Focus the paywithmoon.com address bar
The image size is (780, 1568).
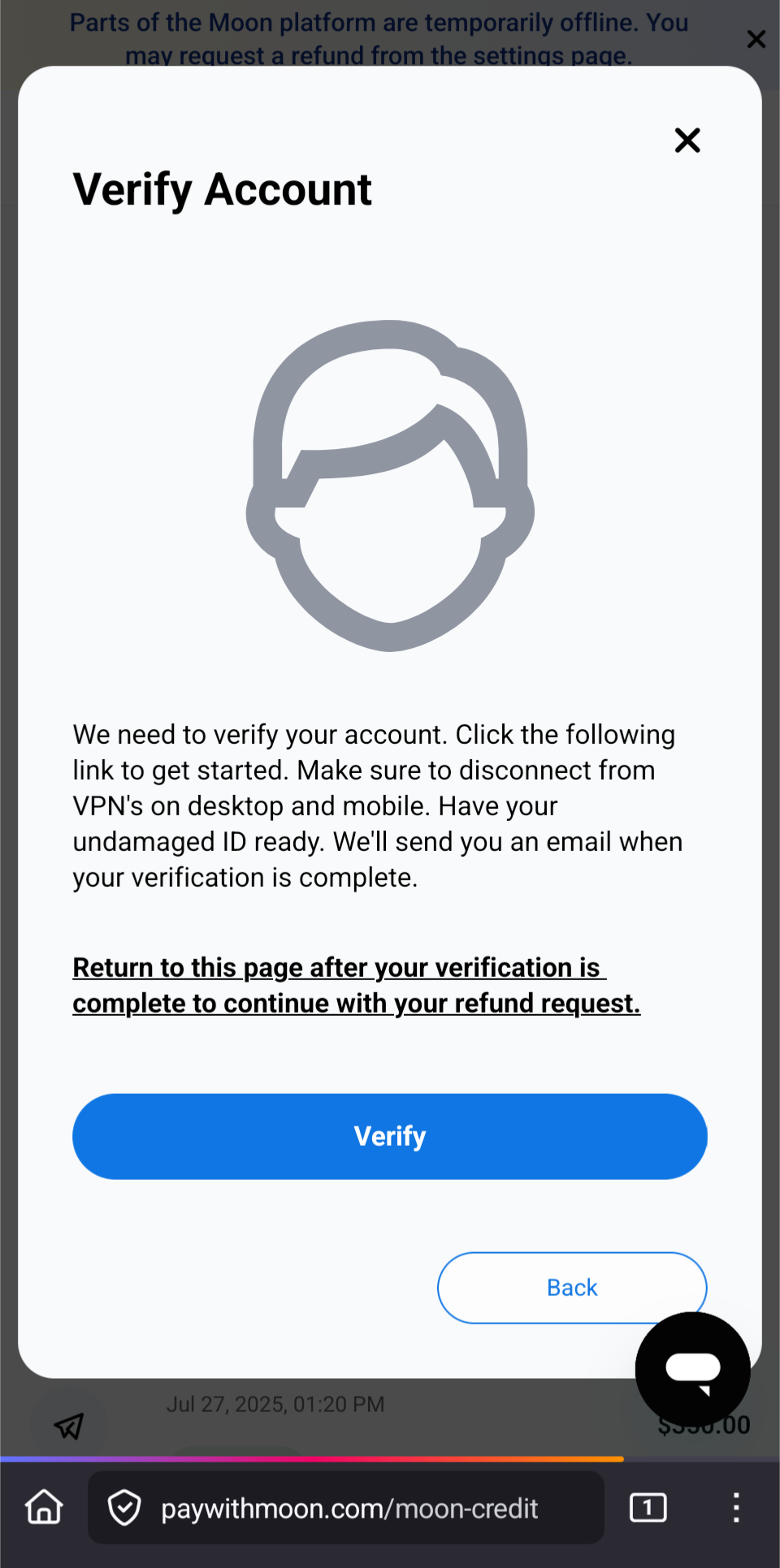click(x=349, y=1508)
